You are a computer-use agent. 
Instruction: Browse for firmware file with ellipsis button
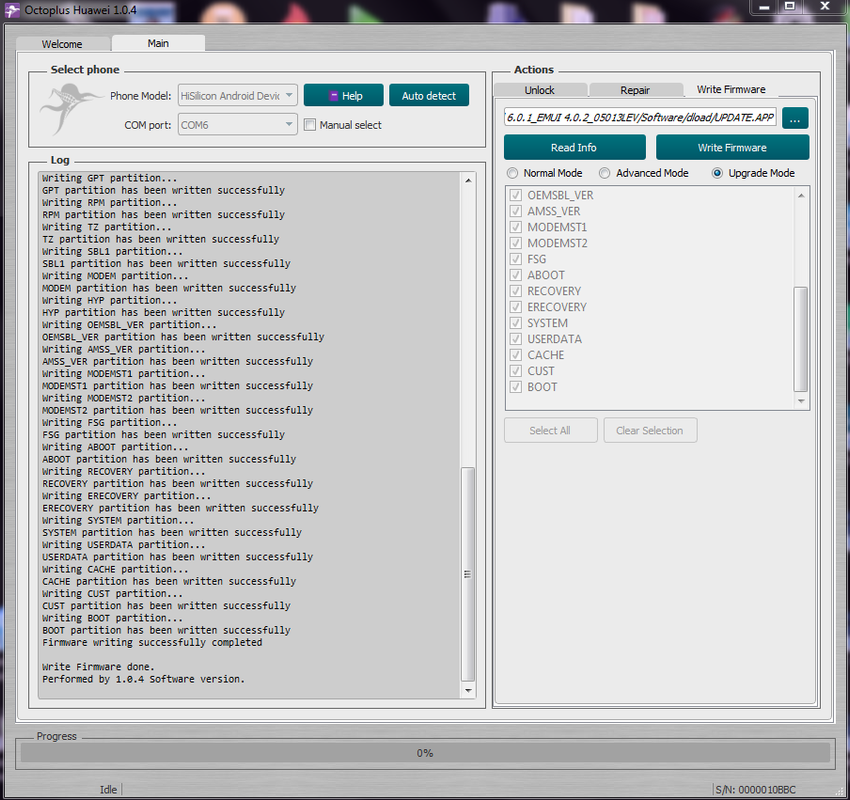tap(795, 118)
